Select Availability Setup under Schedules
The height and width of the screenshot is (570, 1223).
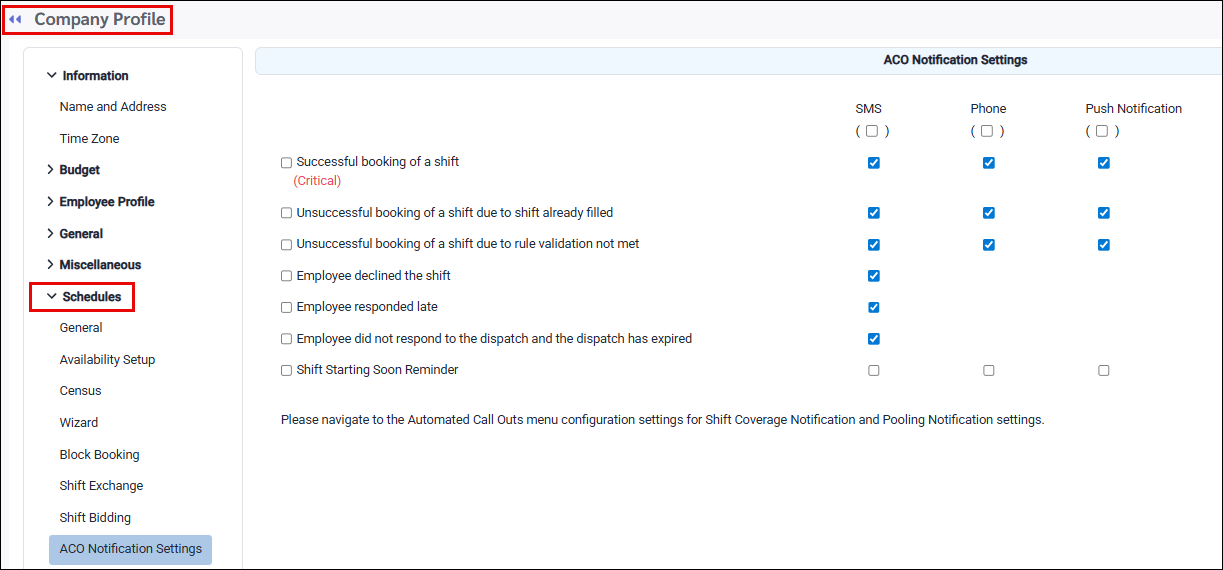click(107, 360)
